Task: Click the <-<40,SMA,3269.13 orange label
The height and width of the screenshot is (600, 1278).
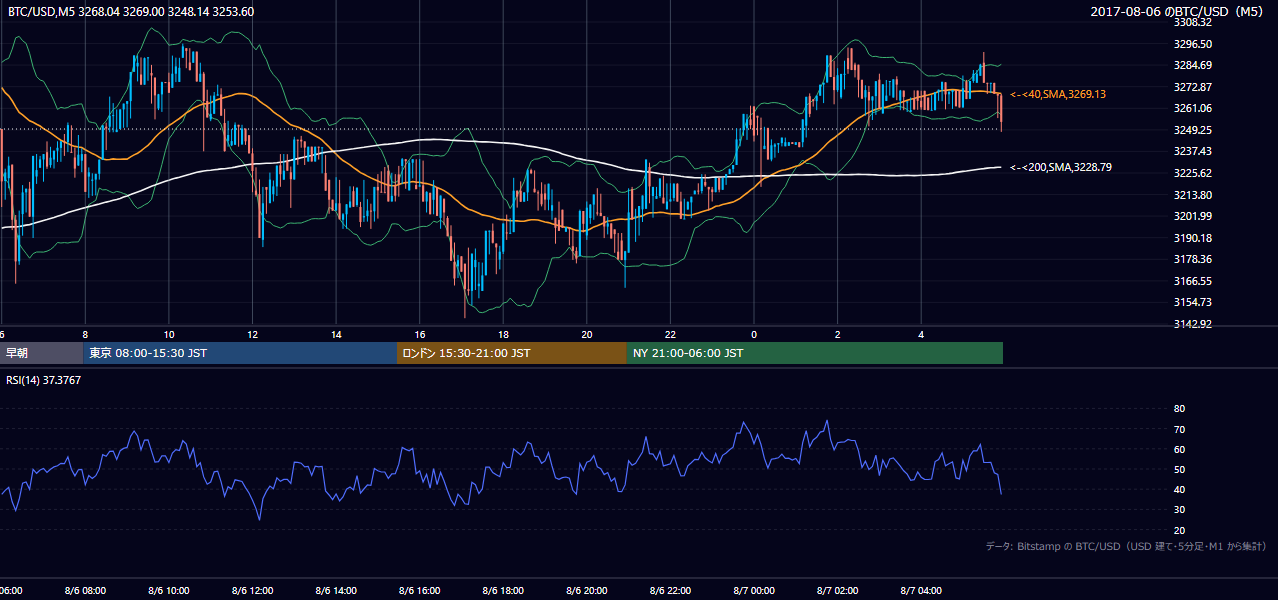Action: click(1058, 94)
